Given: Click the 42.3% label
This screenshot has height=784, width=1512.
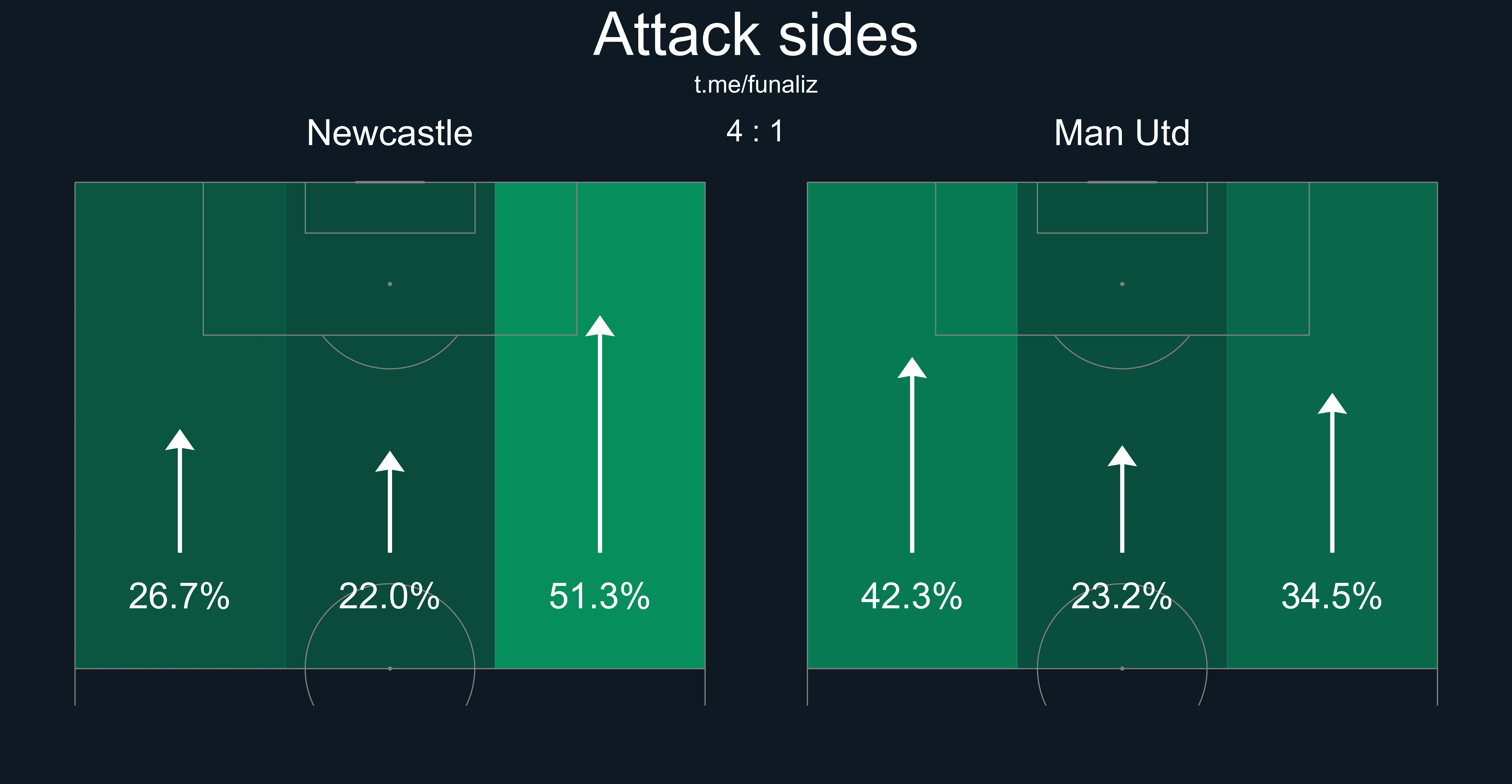Looking at the screenshot, I should (x=912, y=596).
